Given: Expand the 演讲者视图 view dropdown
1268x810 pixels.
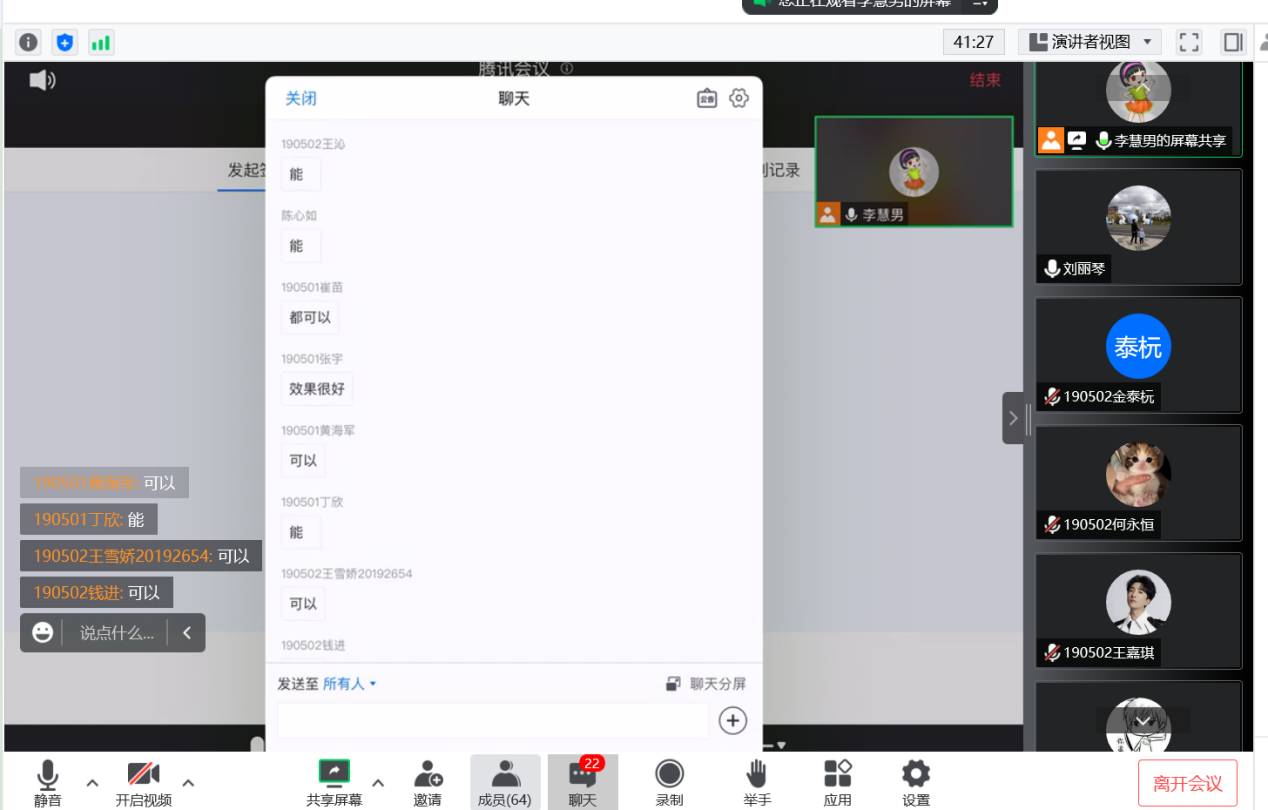Looking at the screenshot, I should [x=1090, y=42].
